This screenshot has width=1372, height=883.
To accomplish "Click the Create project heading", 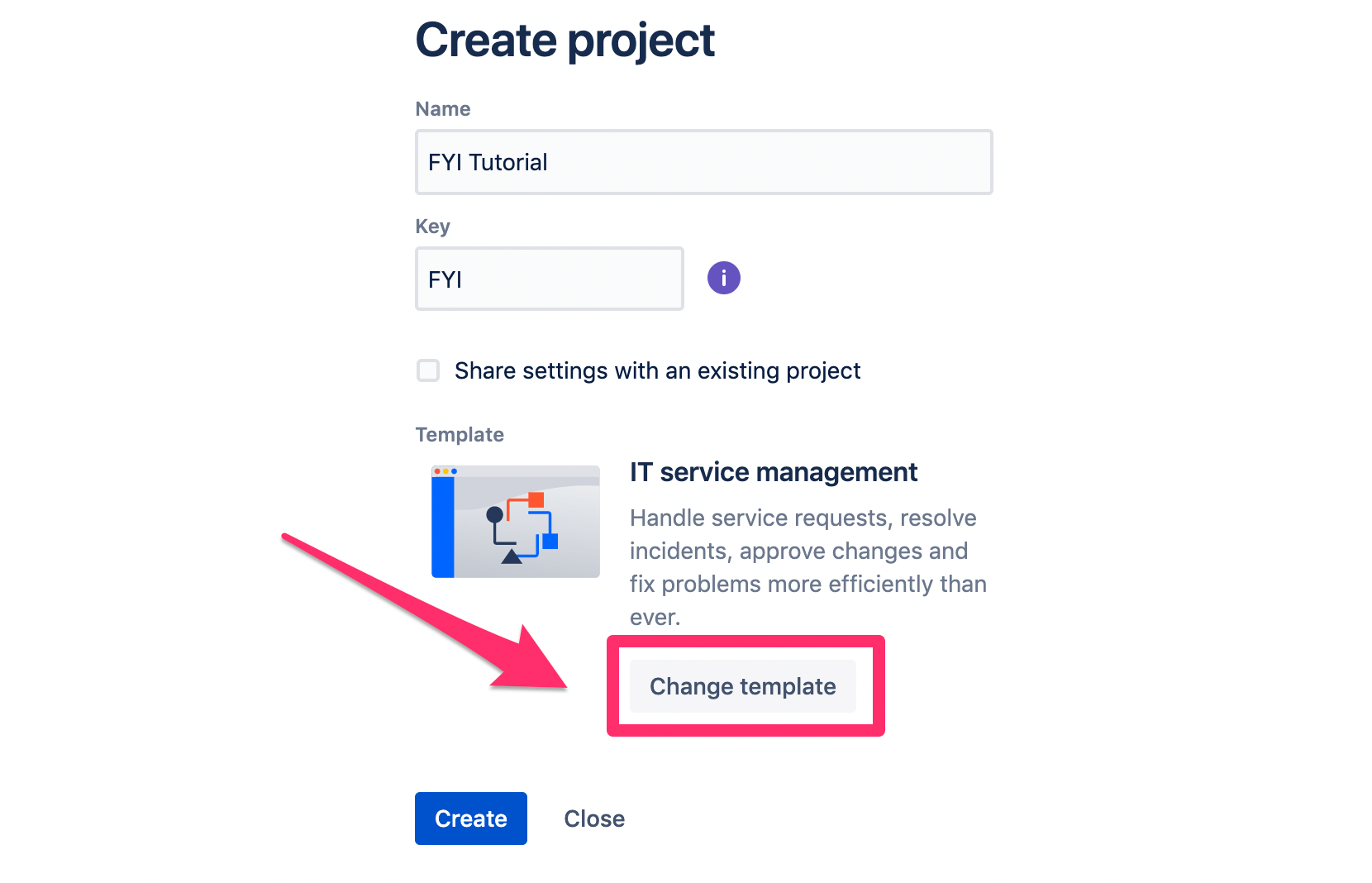I will (x=565, y=41).
